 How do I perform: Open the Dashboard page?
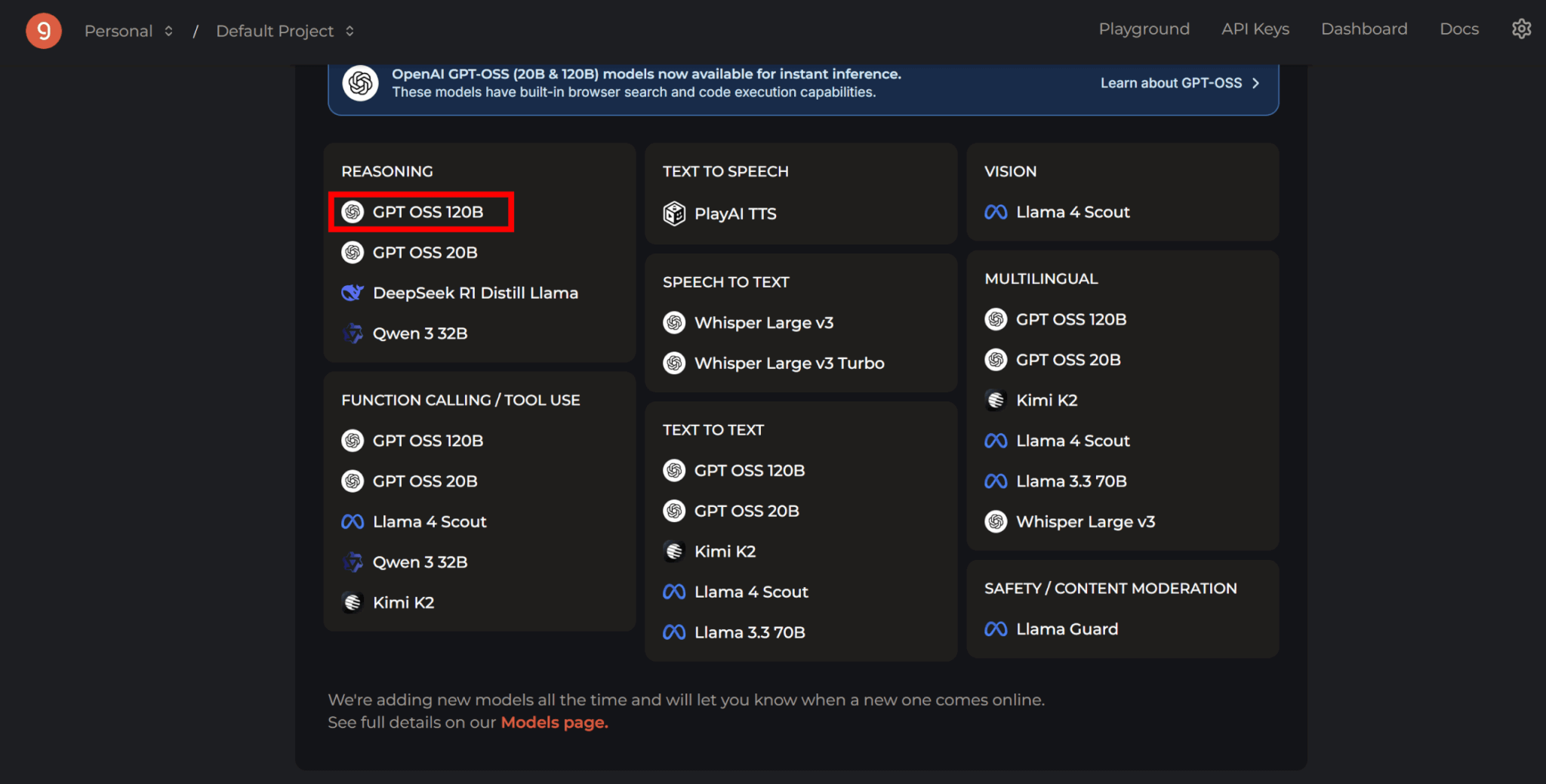coord(1364,29)
